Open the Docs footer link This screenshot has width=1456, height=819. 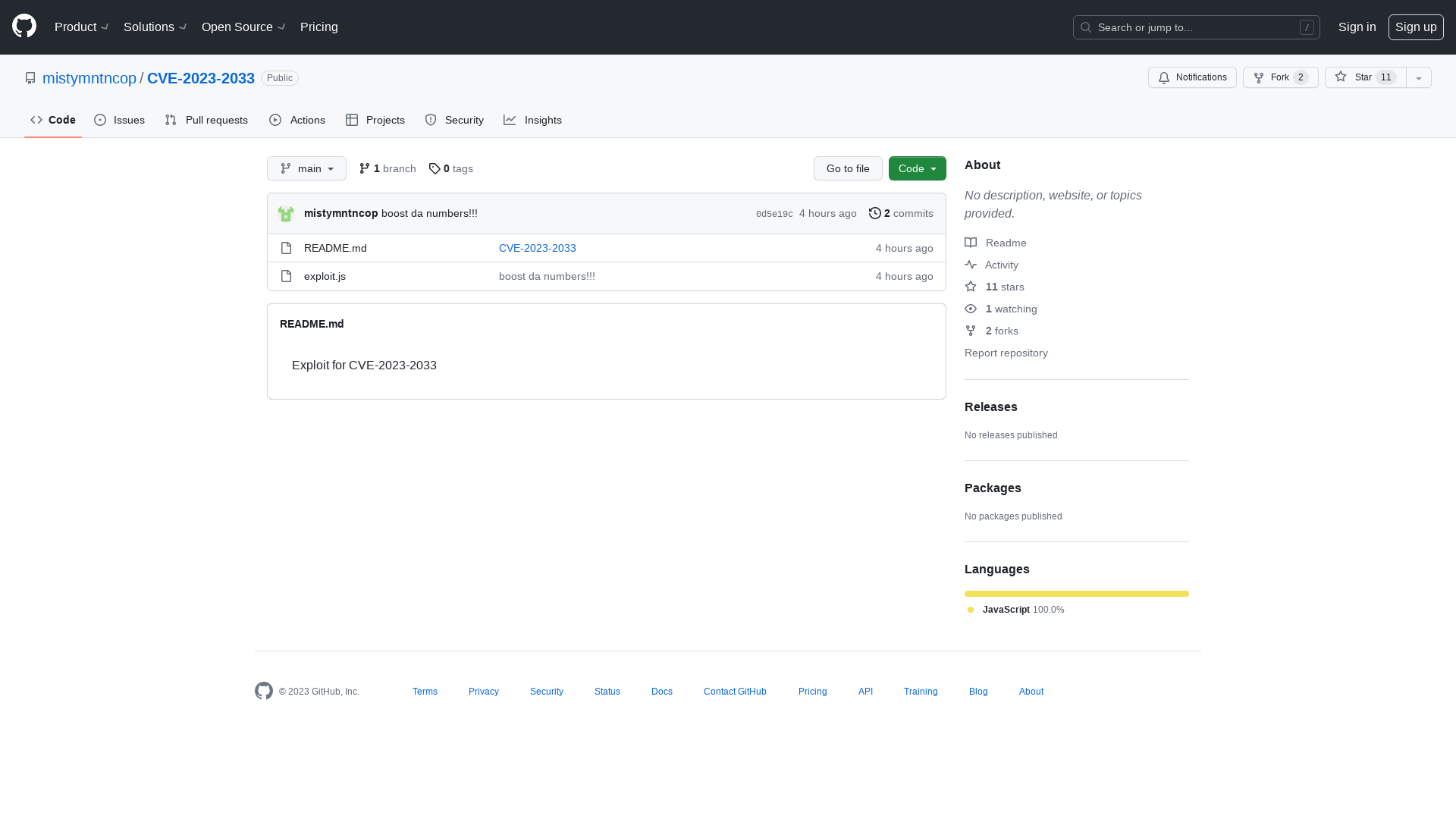click(x=662, y=692)
